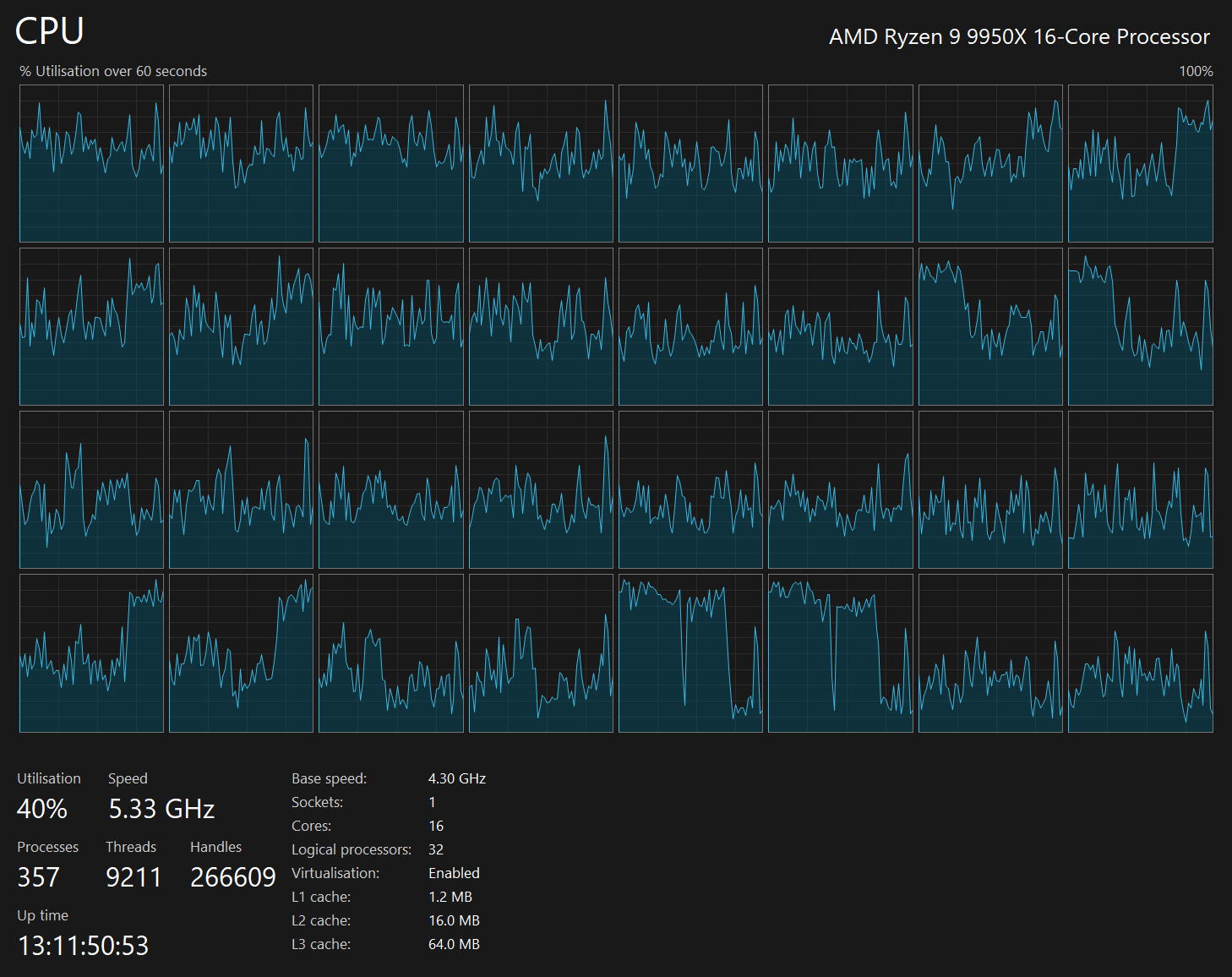The height and width of the screenshot is (977, 1232).
Task: Select the last core graph in third row
Action: tap(1140, 489)
